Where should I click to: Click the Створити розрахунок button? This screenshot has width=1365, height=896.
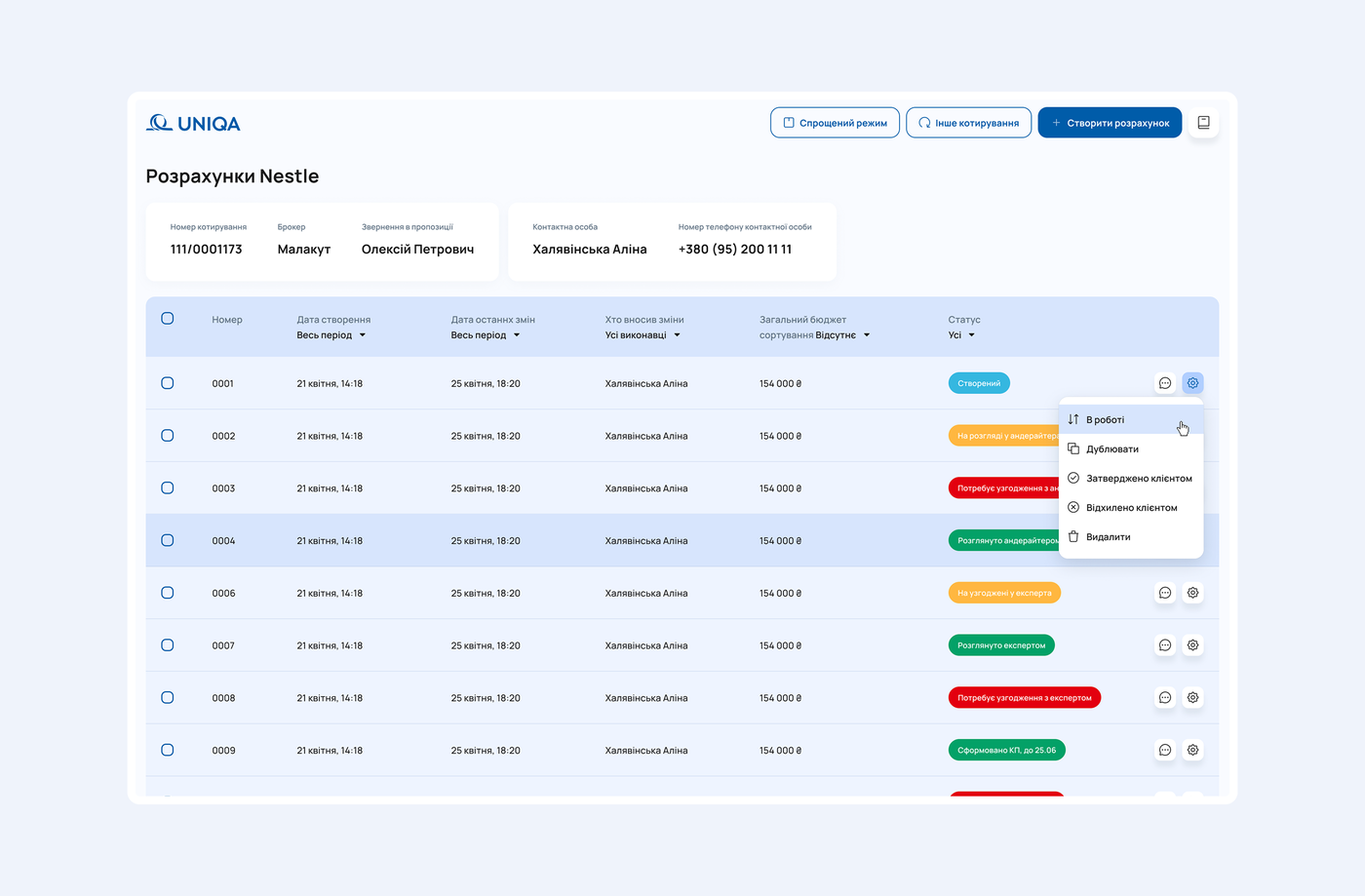[1110, 123]
